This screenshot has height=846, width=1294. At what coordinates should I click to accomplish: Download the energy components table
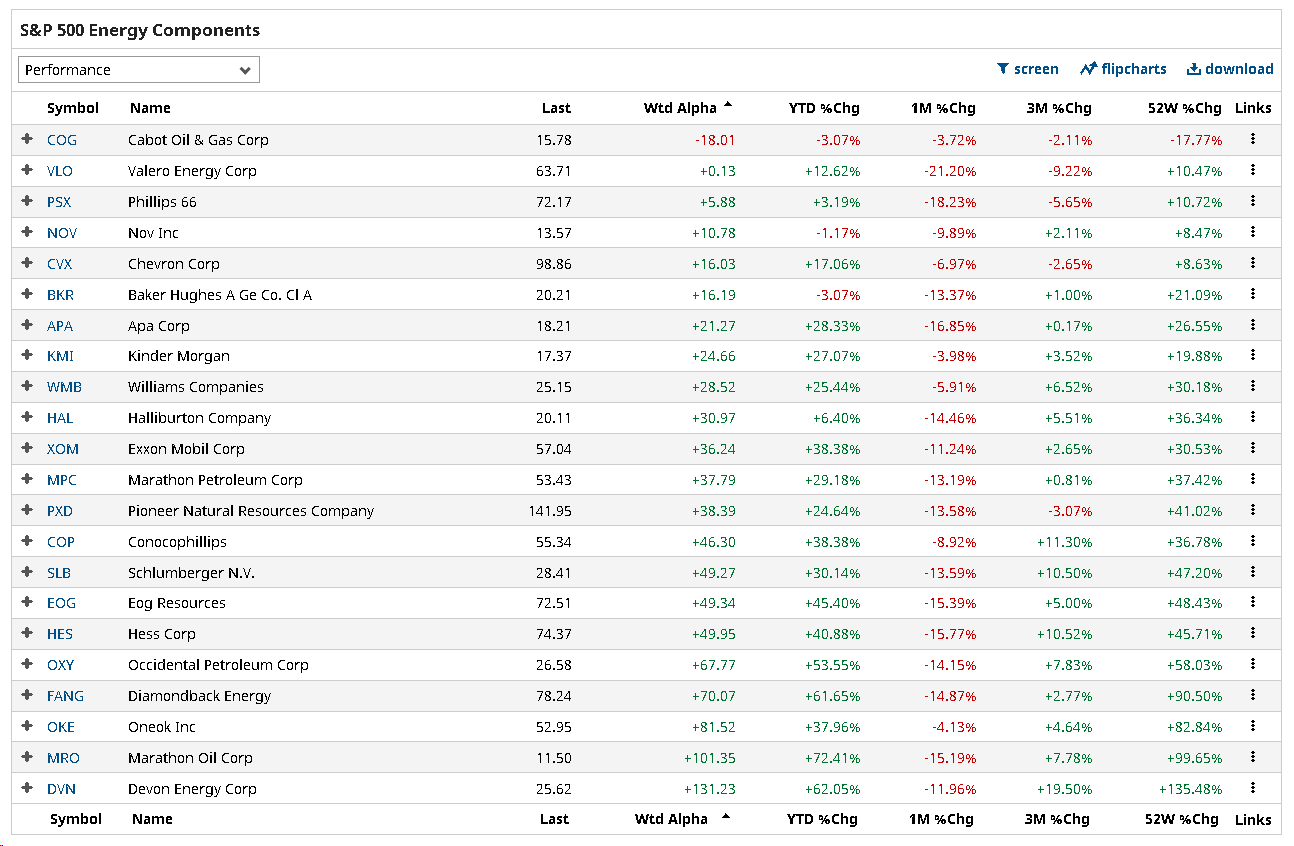coord(1230,69)
